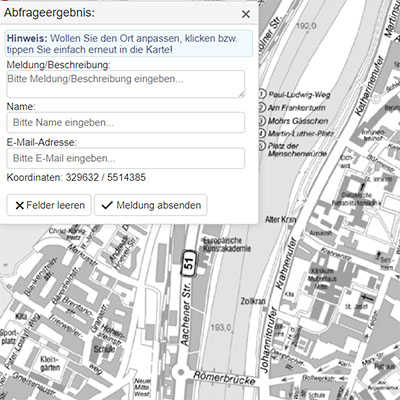Click the Johanniterufer street label

[269, 340]
